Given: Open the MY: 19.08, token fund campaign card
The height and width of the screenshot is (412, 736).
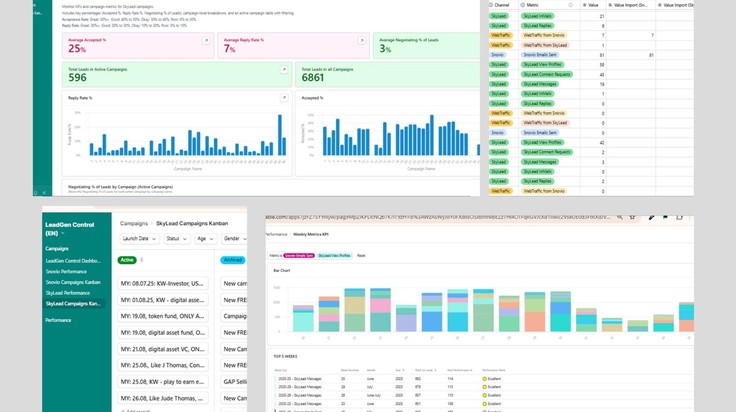Looking at the screenshot, I should tap(162, 316).
